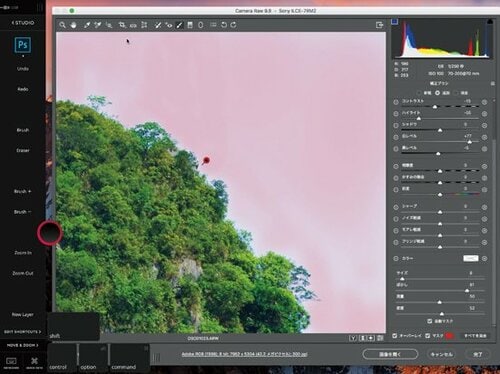The height and width of the screenshot is (374, 500).
Task: Click the Y before/after view icon
Action: click(x=353, y=338)
